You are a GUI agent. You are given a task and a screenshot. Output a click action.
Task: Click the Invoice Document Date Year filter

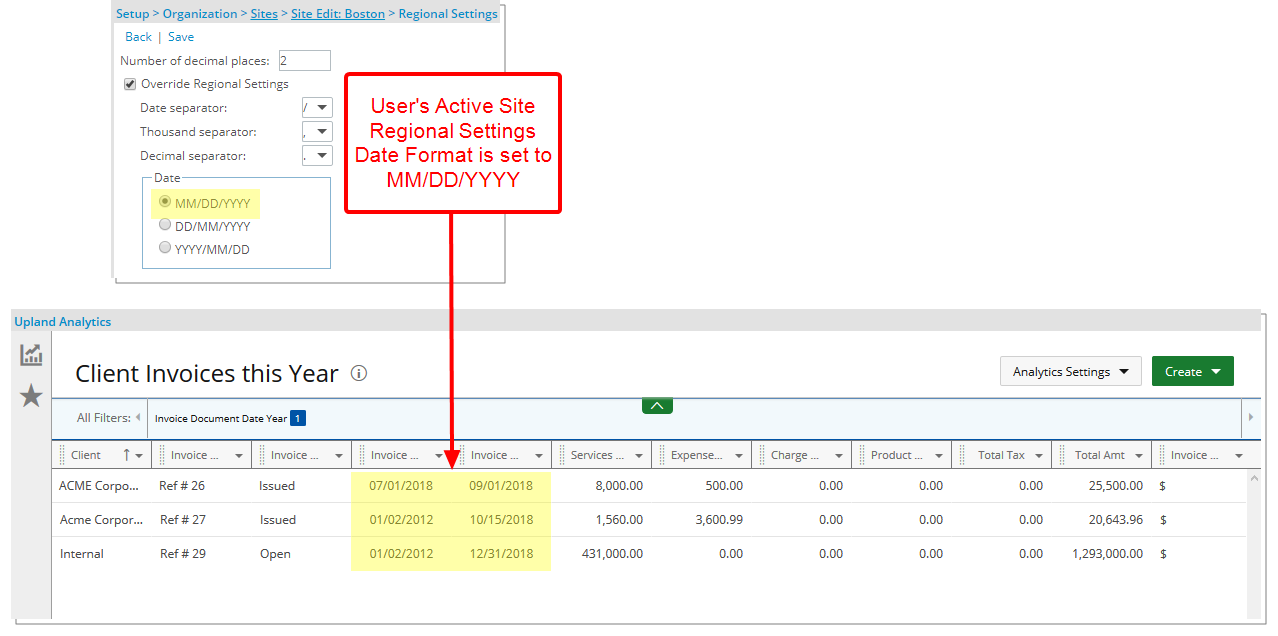(221, 418)
